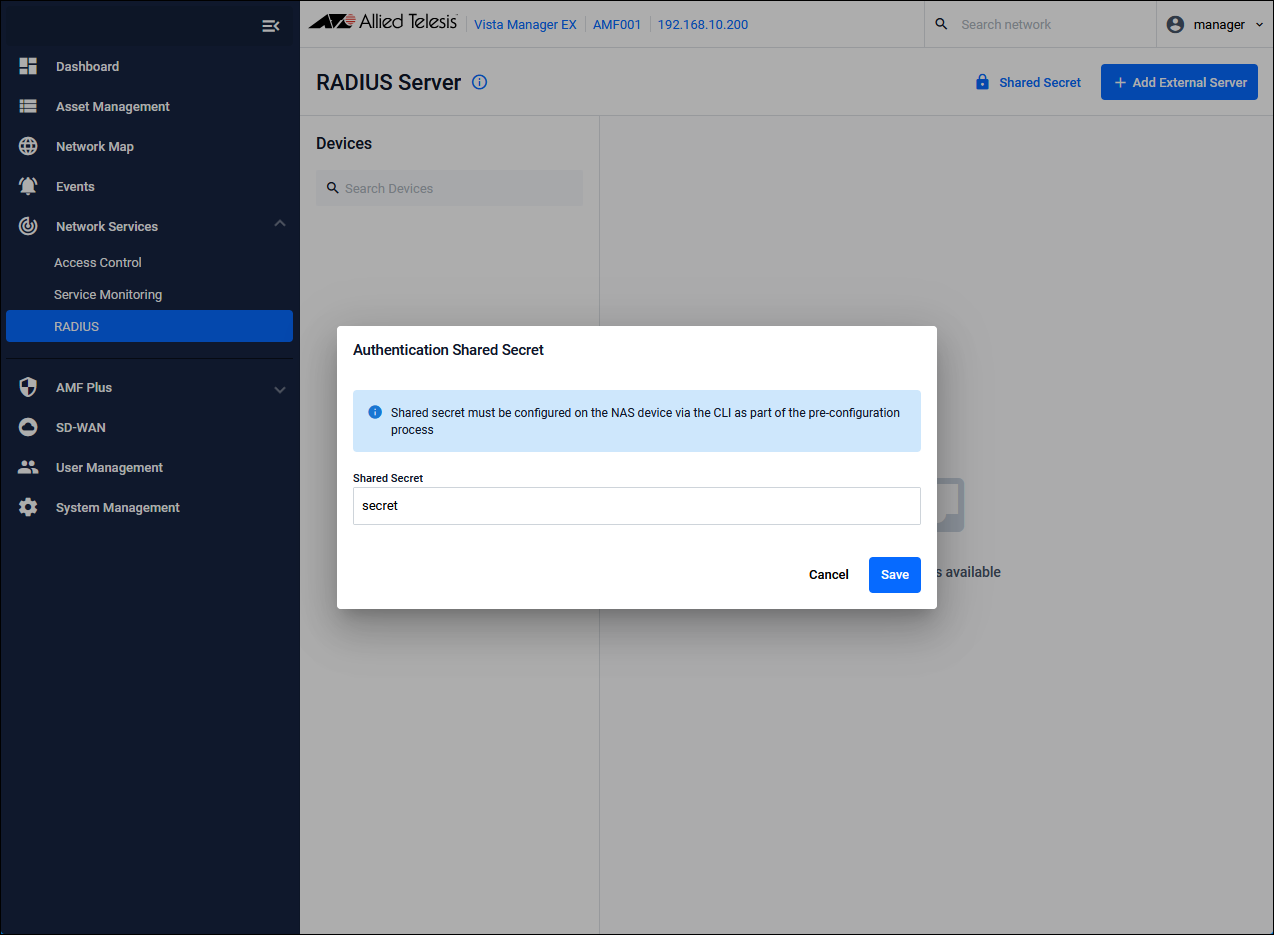
Task: Click the Network Map globe icon
Action: [28, 146]
